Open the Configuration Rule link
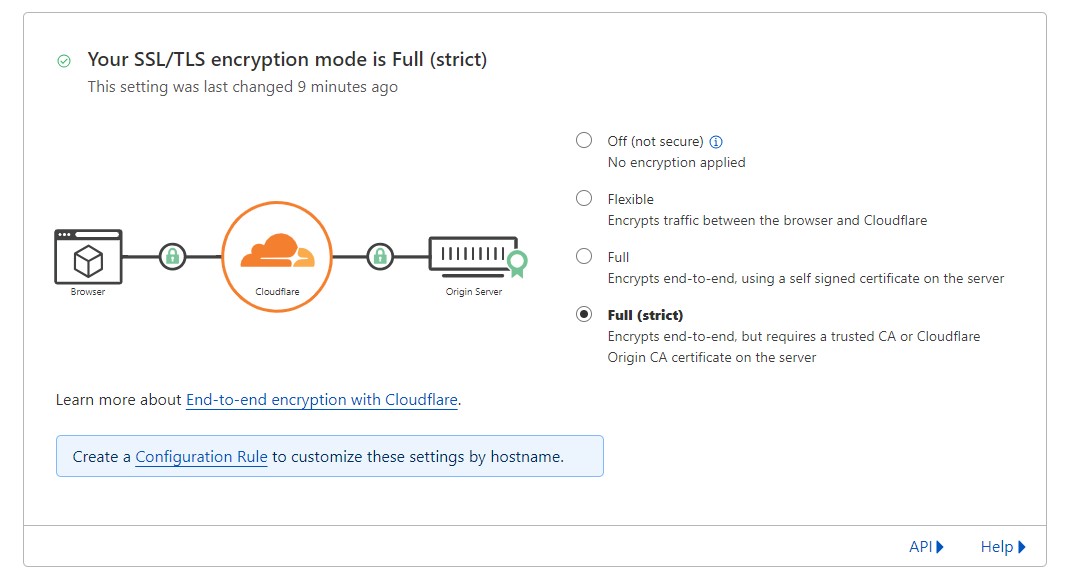This screenshot has width=1069, height=577. tap(201, 456)
